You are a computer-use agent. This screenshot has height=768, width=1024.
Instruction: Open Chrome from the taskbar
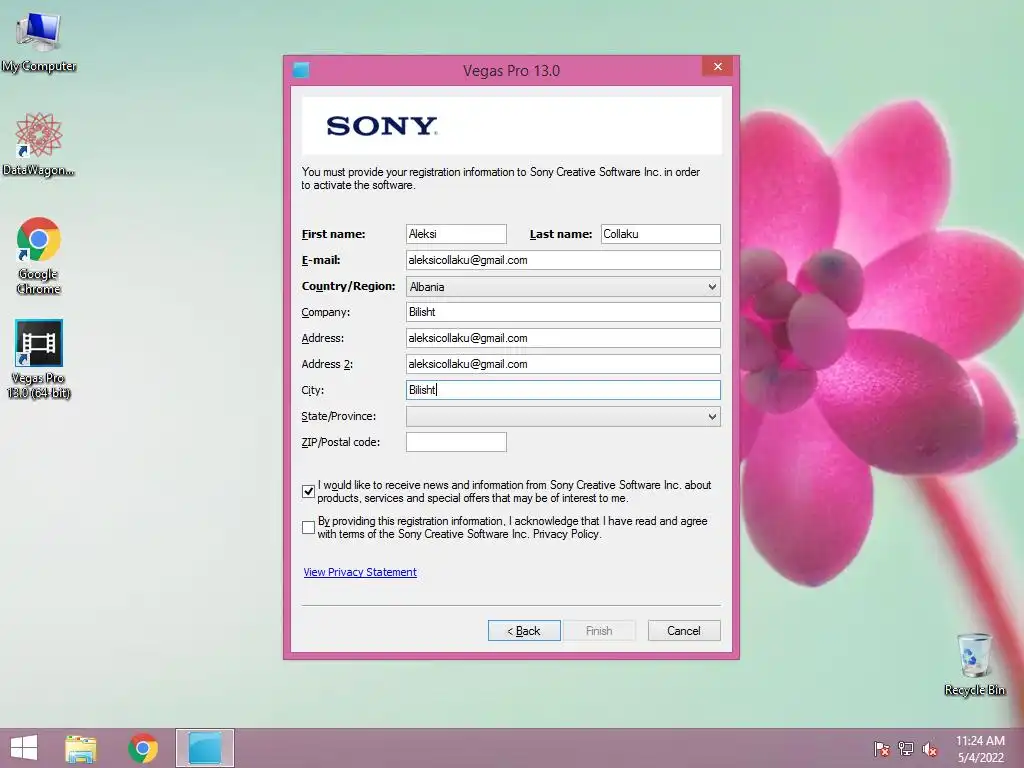143,748
